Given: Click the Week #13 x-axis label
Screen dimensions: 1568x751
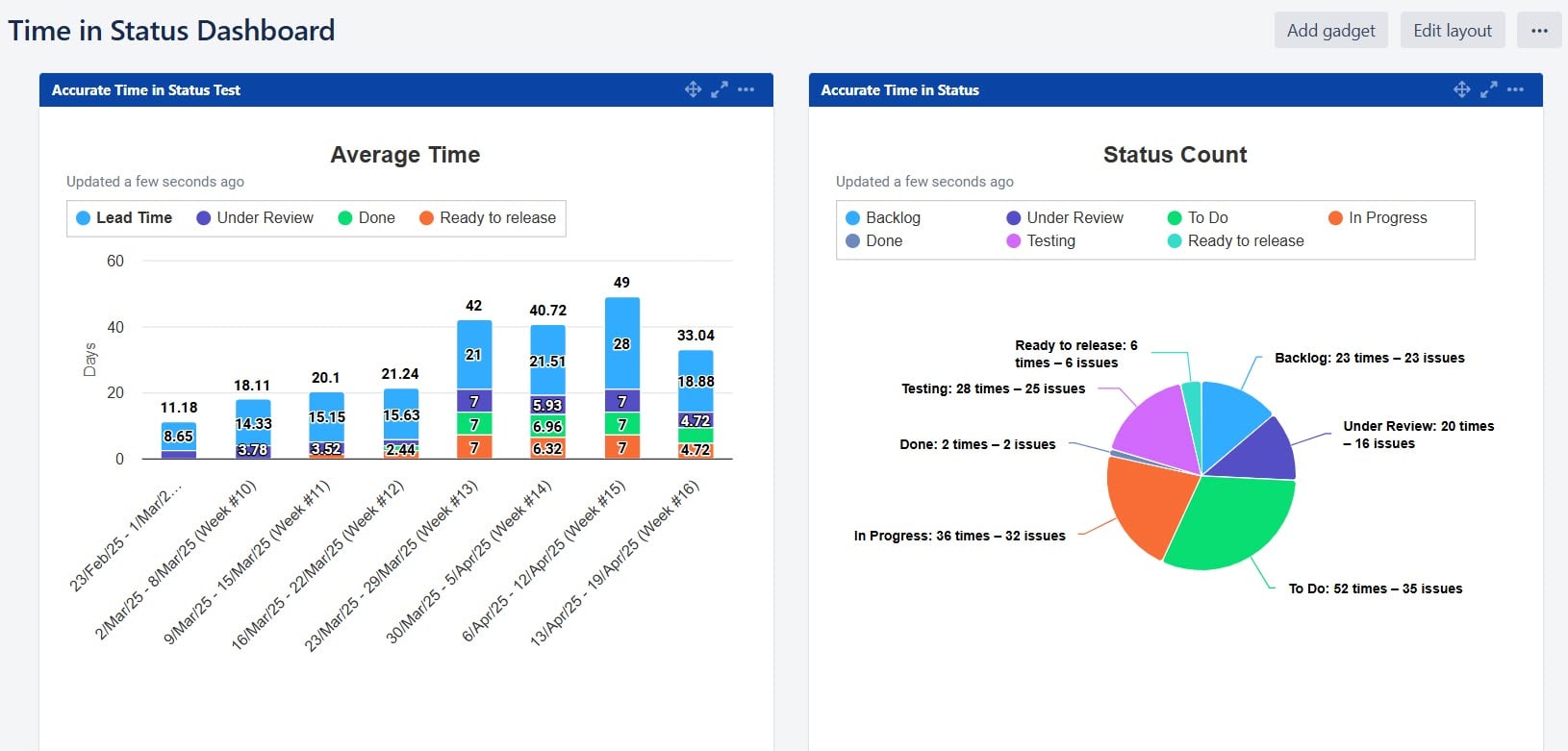Looking at the screenshot, I should click(x=392, y=565).
